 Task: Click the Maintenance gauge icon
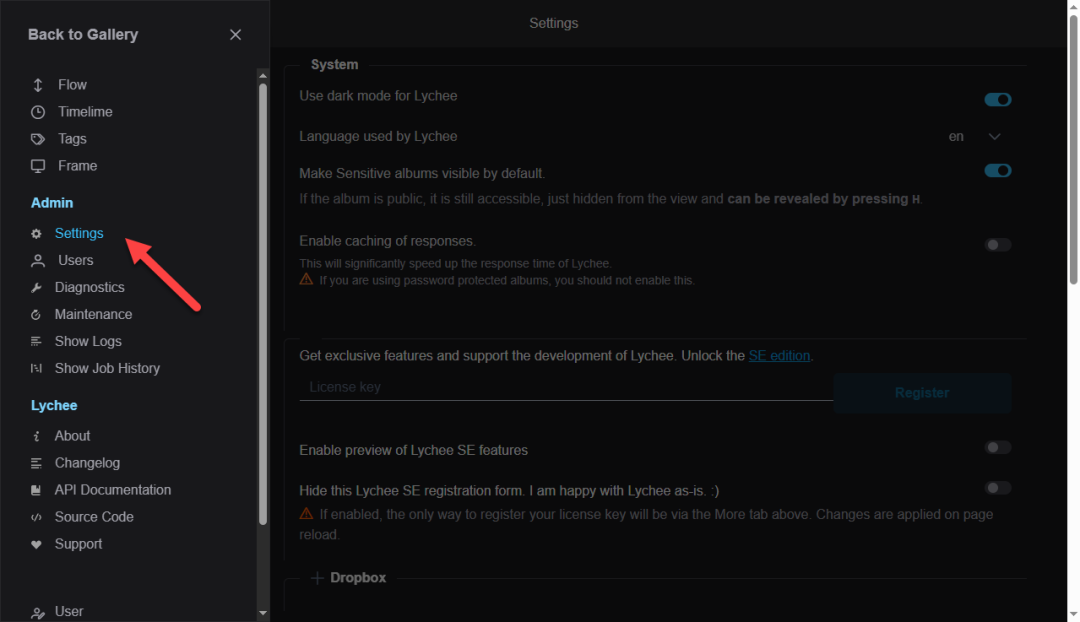(37, 315)
